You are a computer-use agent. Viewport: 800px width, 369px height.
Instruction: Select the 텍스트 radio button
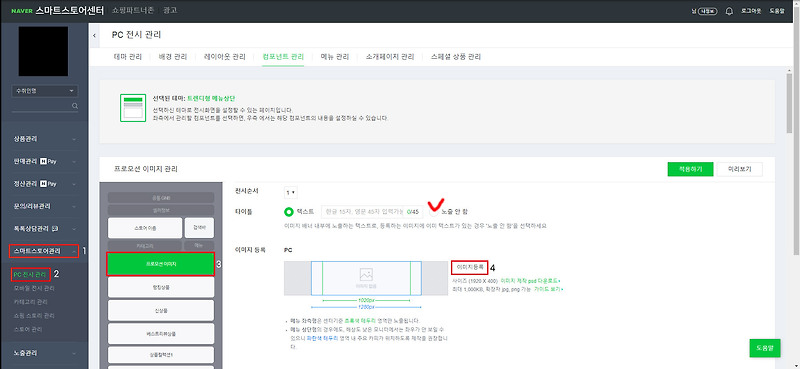click(x=289, y=211)
